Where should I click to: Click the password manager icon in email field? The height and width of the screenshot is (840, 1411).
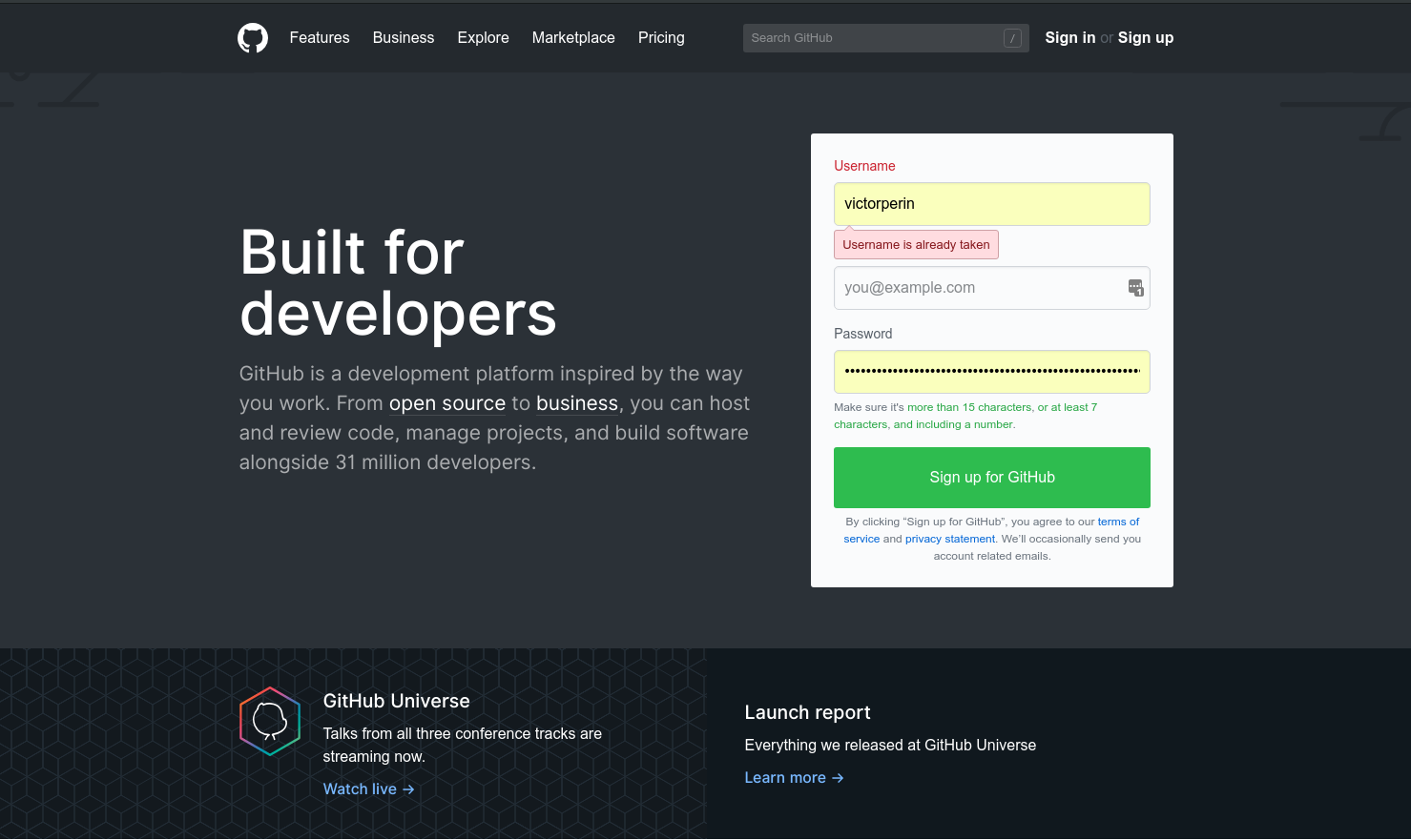(x=1135, y=288)
